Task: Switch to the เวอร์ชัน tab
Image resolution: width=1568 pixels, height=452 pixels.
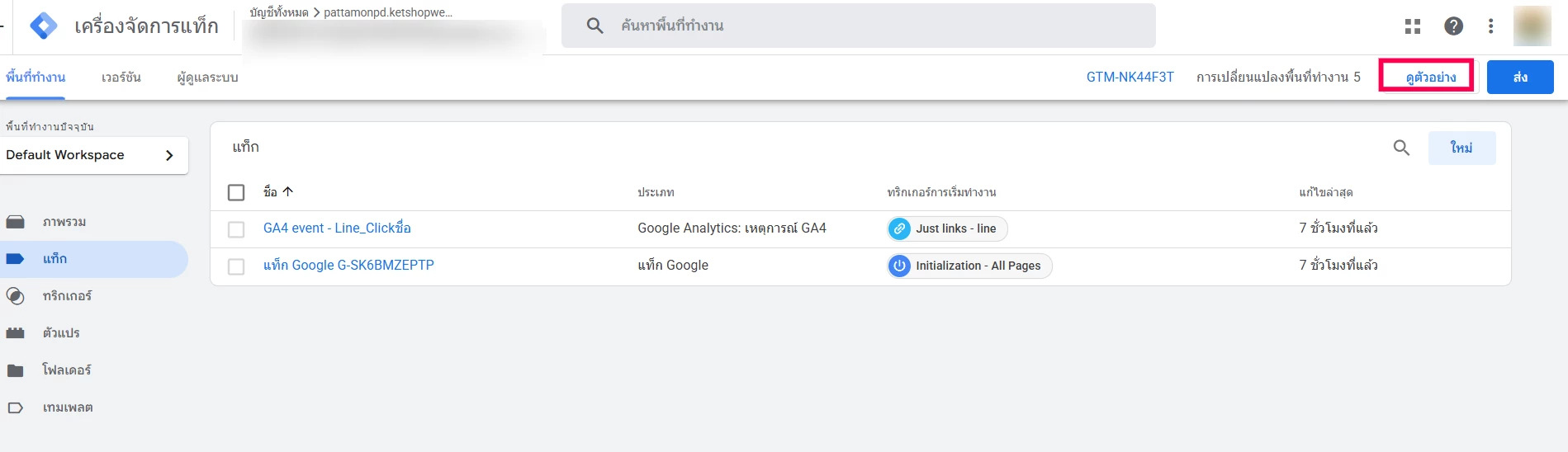Action: [121, 78]
